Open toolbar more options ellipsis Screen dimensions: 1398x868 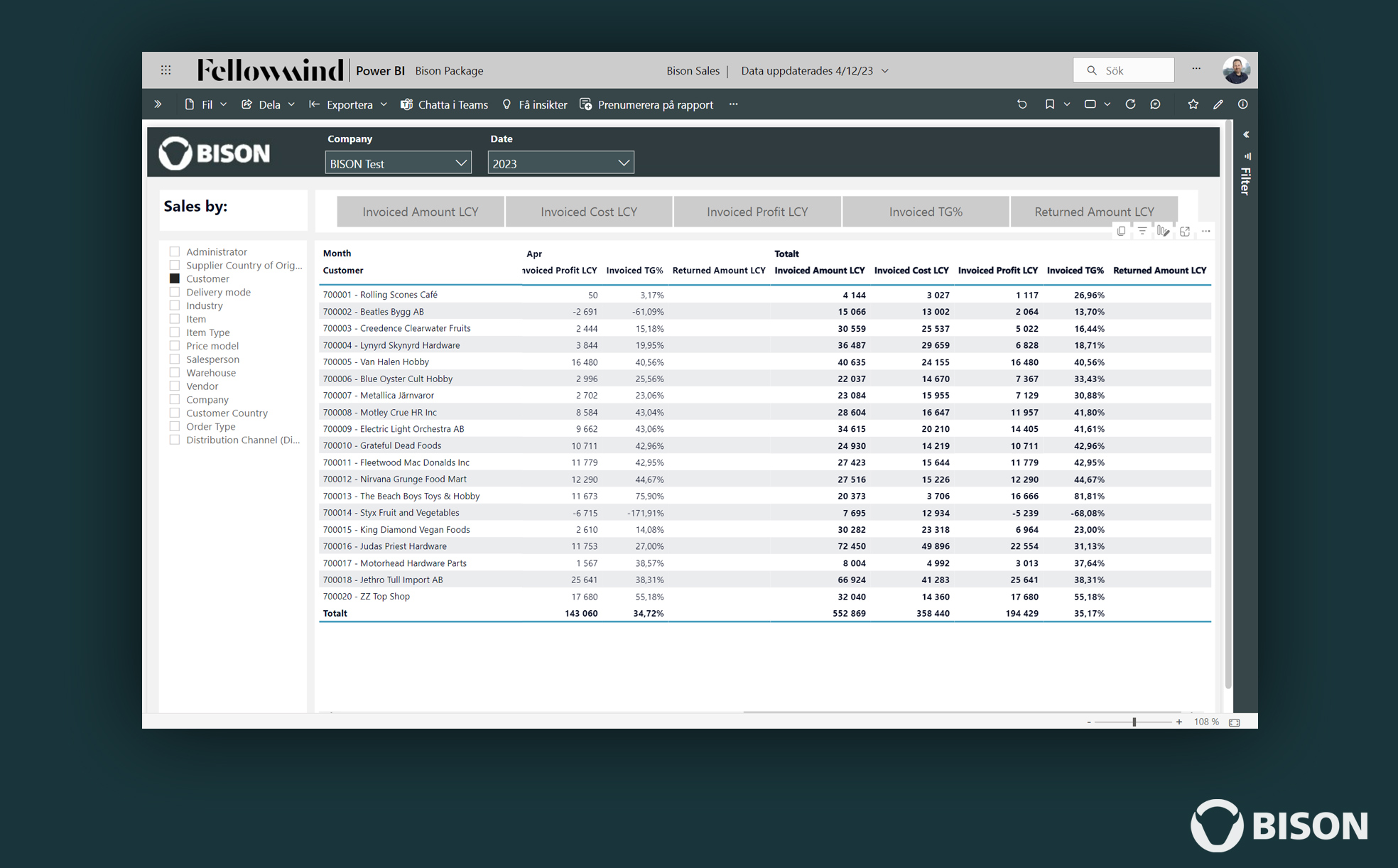pyautogui.click(x=733, y=104)
